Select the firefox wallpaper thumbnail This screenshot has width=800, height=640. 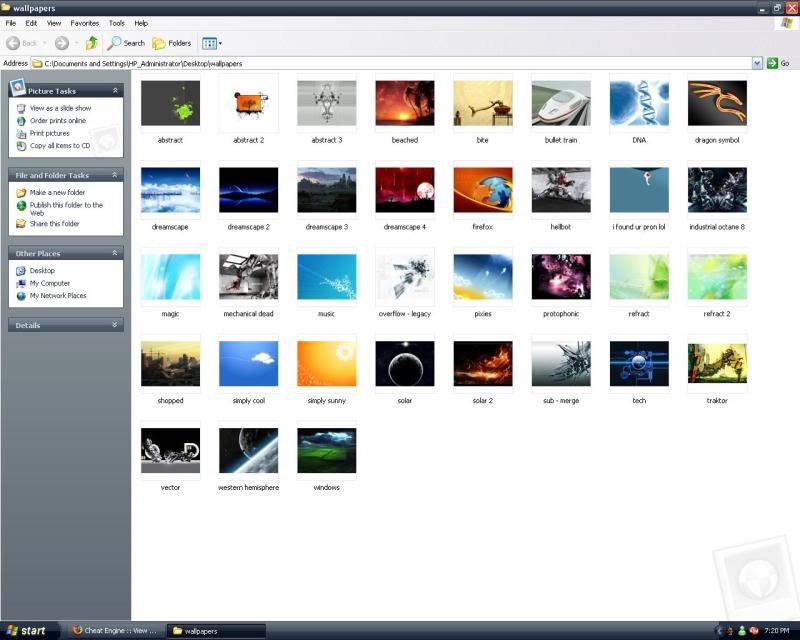482,190
